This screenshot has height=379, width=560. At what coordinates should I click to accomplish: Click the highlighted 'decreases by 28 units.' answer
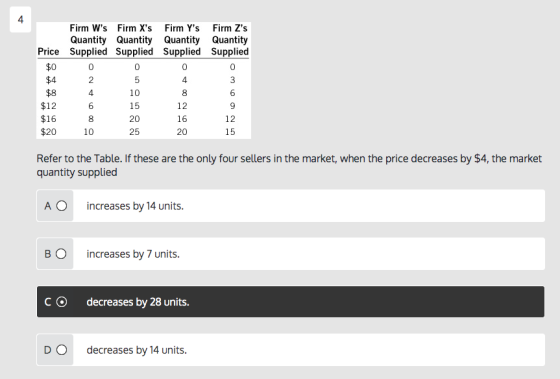tap(291, 302)
